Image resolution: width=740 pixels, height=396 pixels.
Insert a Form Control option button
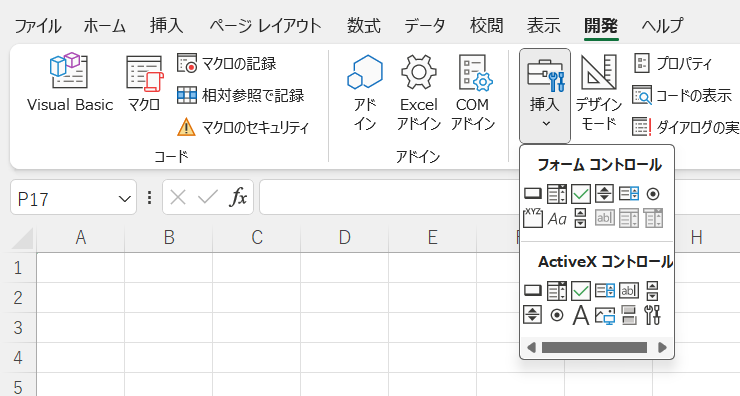point(653,194)
